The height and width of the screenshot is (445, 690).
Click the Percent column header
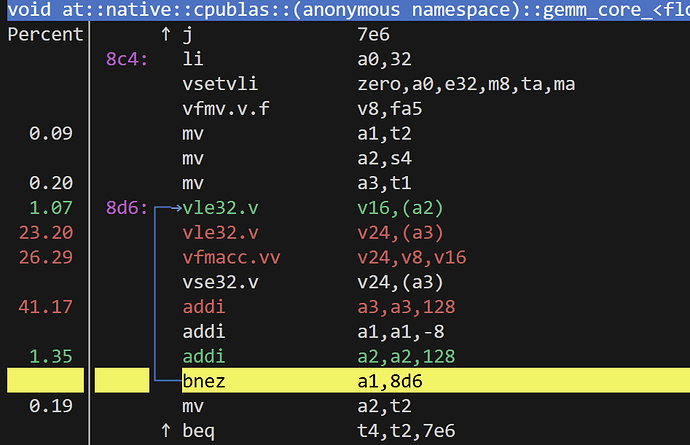45,35
